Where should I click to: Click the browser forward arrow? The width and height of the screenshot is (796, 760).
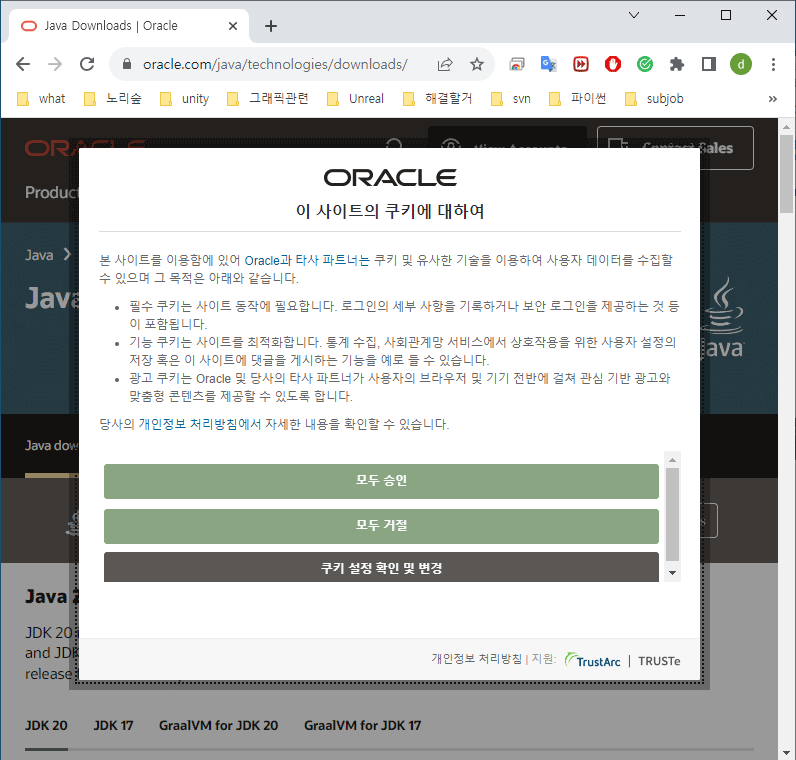coord(55,64)
